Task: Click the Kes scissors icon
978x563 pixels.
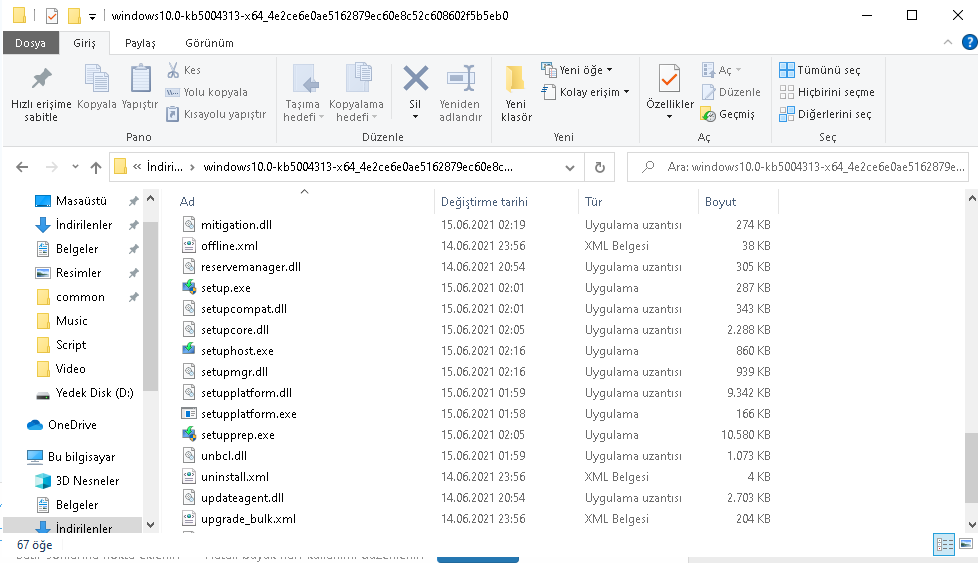Action: tap(173, 70)
